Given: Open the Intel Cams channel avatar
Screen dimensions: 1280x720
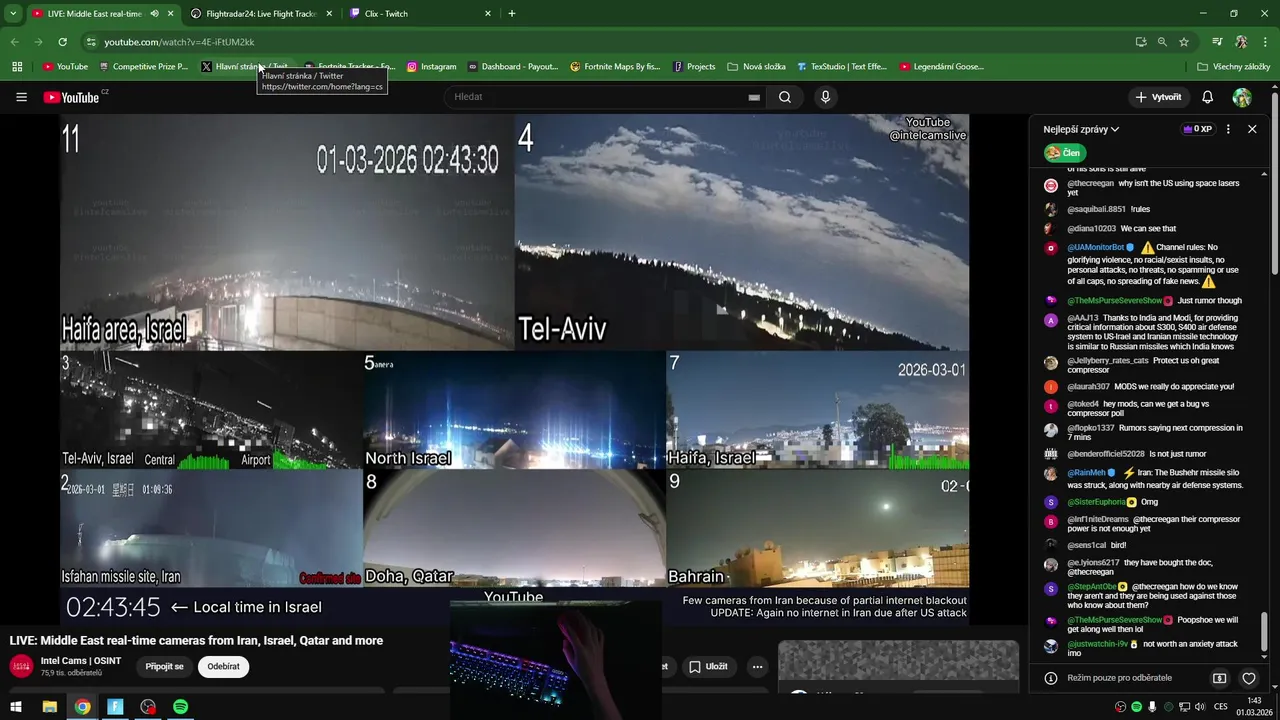Looking at the screenshot, I should [21, 666].
